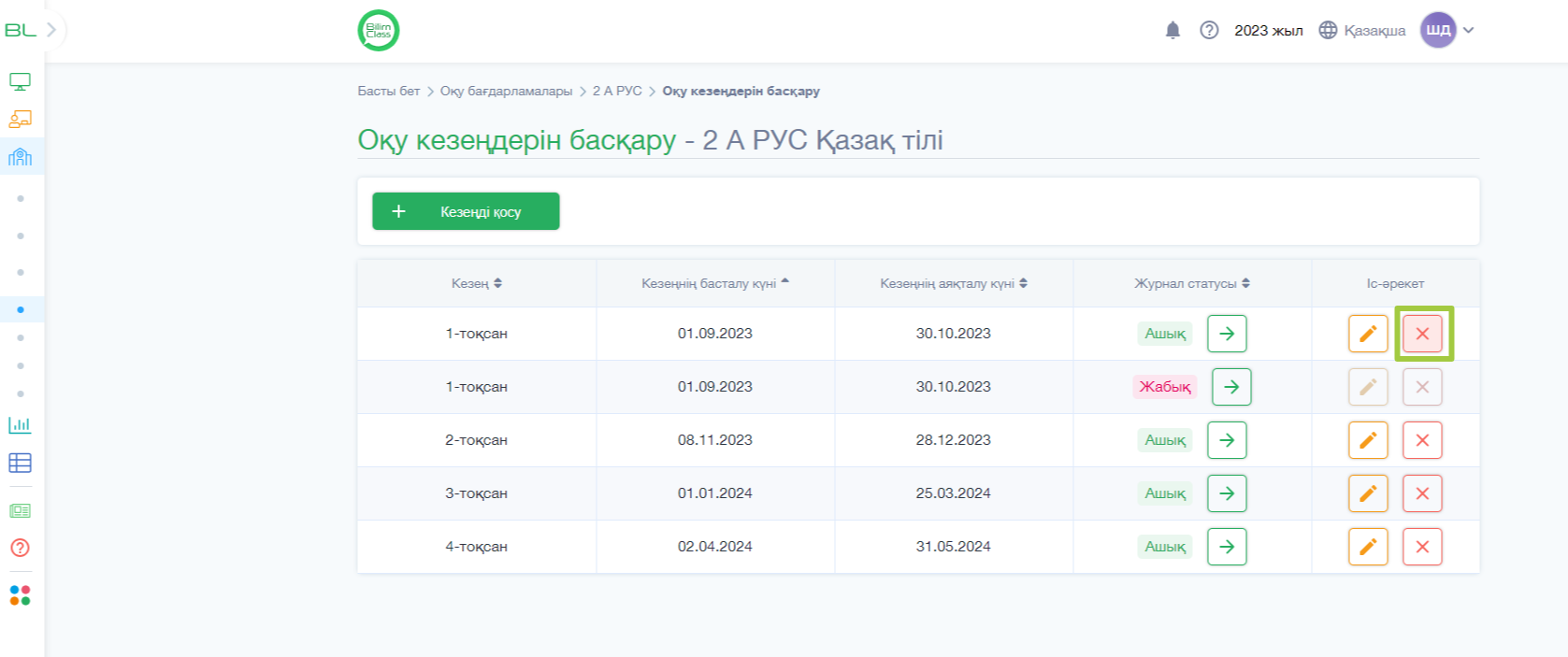Open journal arrow for 4-тоқсан row
The width and height of the screenshot is (1568, 657).
[x=1227, y=547]
